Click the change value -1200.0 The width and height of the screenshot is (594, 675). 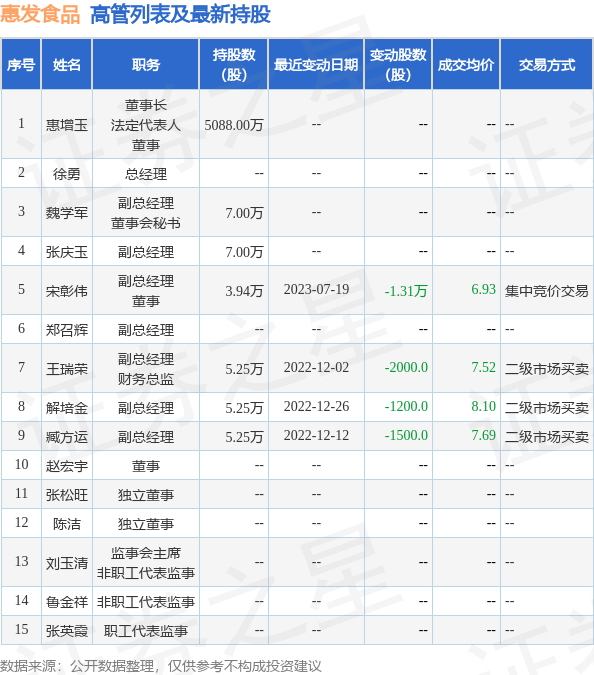406,406
